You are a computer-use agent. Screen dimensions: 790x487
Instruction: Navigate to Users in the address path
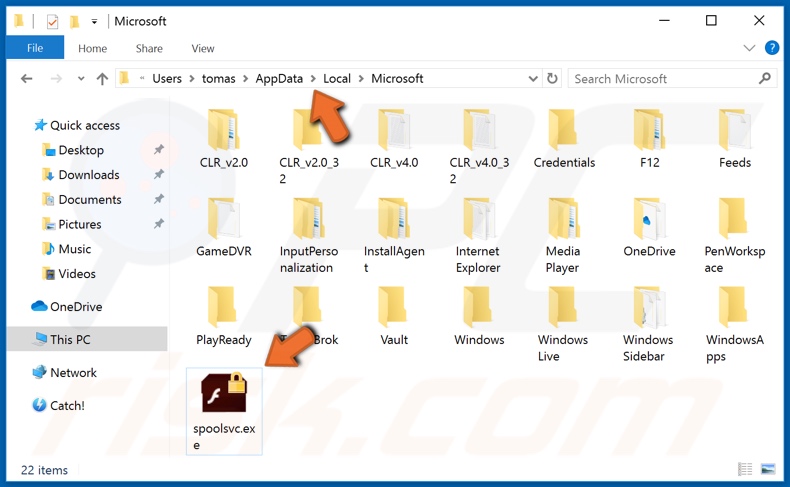[167, 79]
